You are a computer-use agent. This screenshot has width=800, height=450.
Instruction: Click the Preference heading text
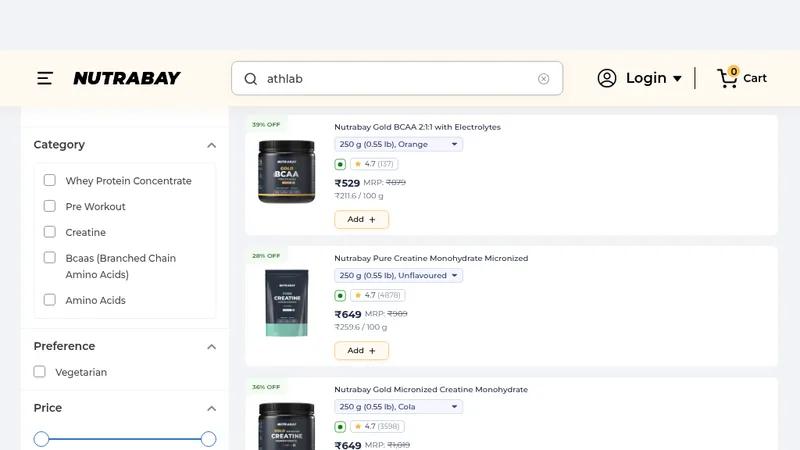click(x=64, y=346)
